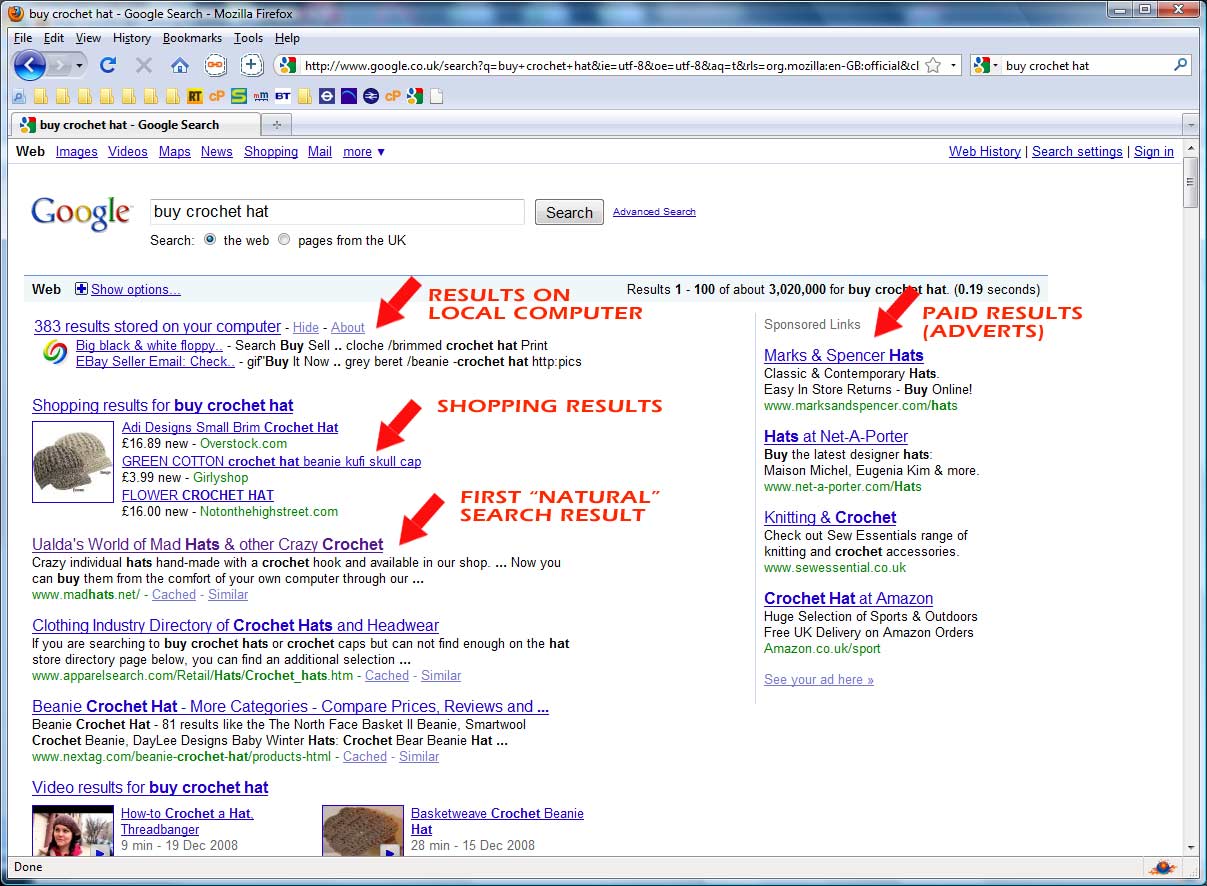Reload the current page
The image size is (1207, 886).
108,66
